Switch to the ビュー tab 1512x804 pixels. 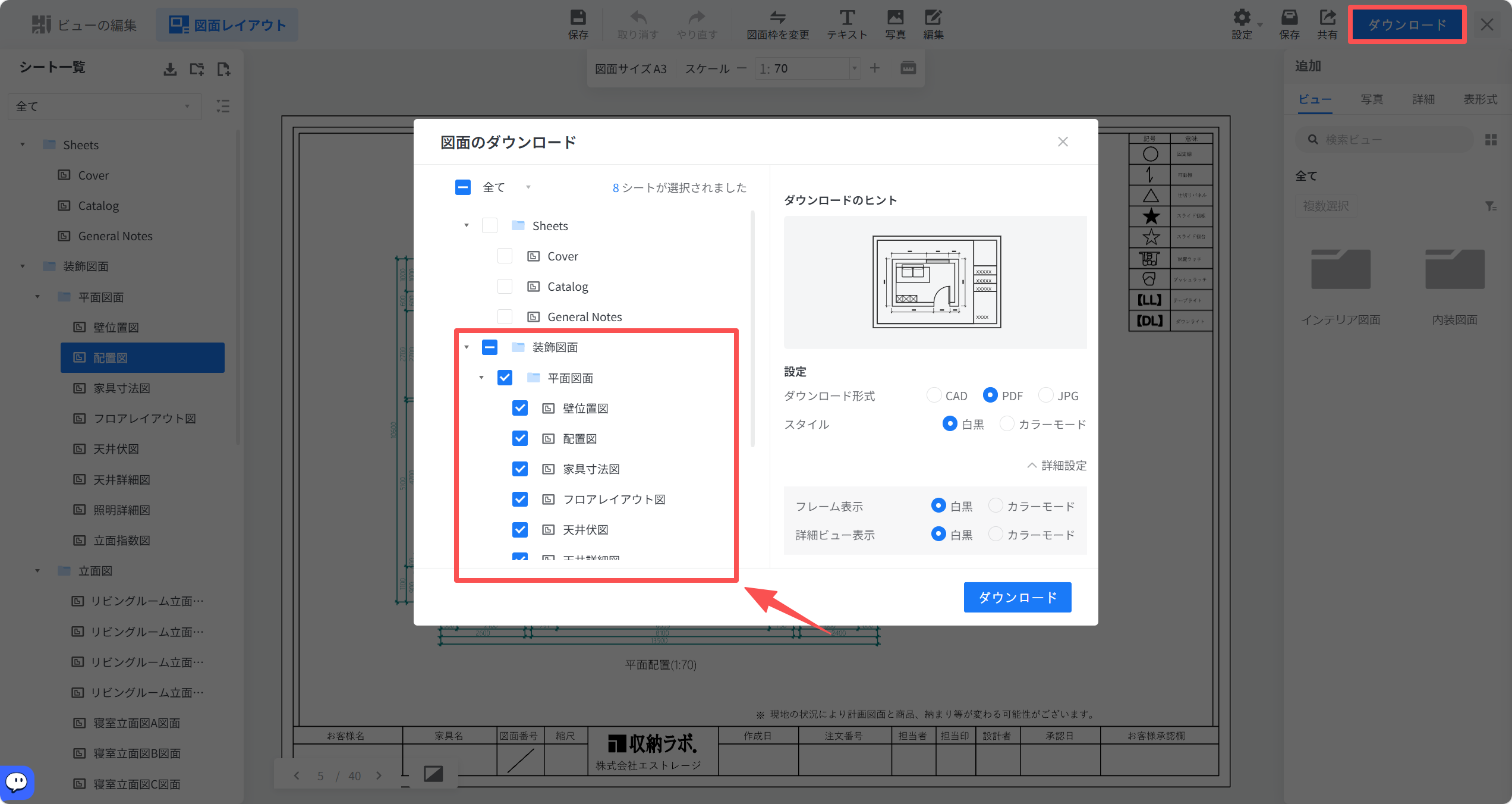point(1315,99)
